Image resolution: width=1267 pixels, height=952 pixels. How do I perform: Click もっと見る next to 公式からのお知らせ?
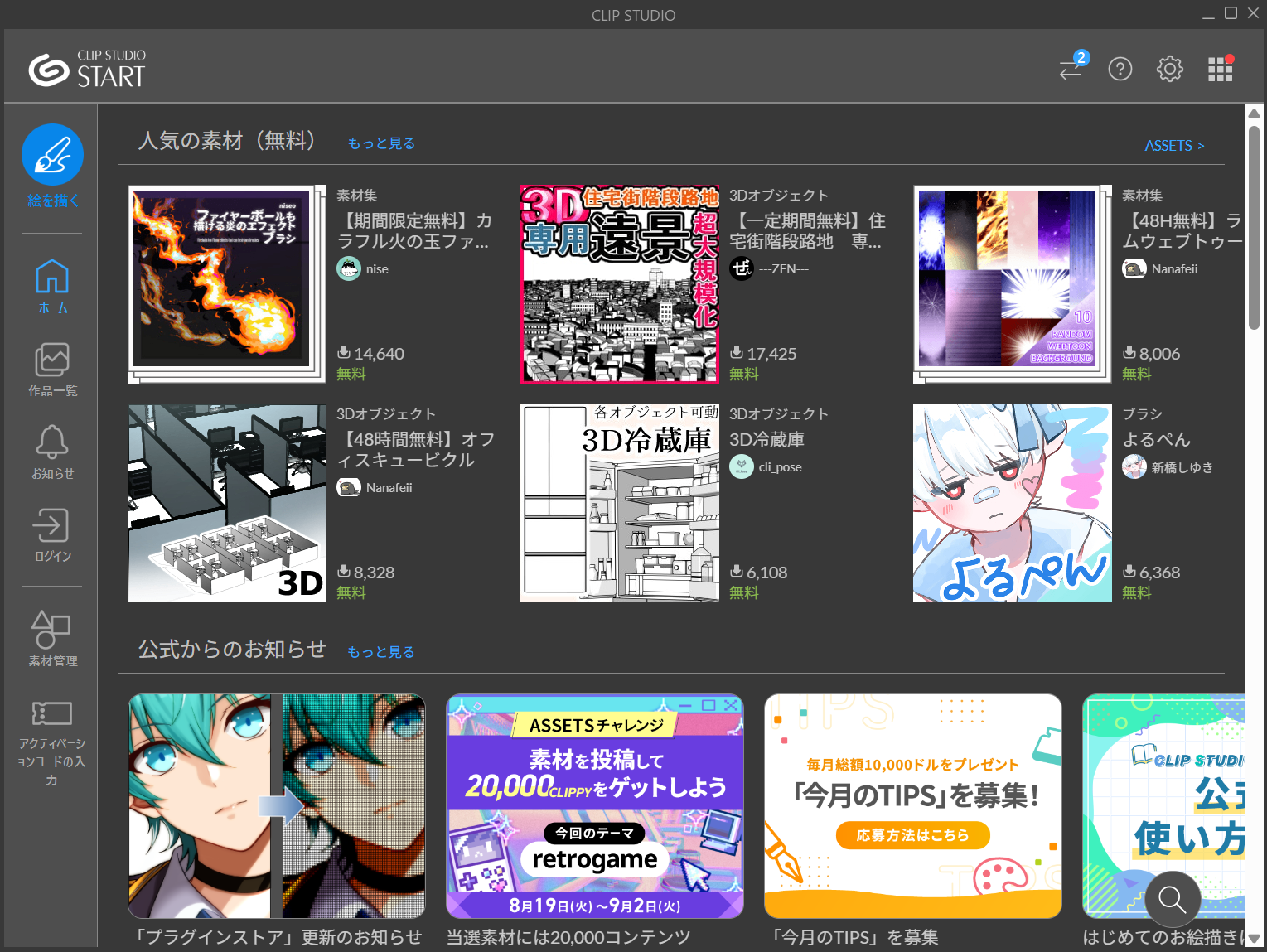click(381, 652)
